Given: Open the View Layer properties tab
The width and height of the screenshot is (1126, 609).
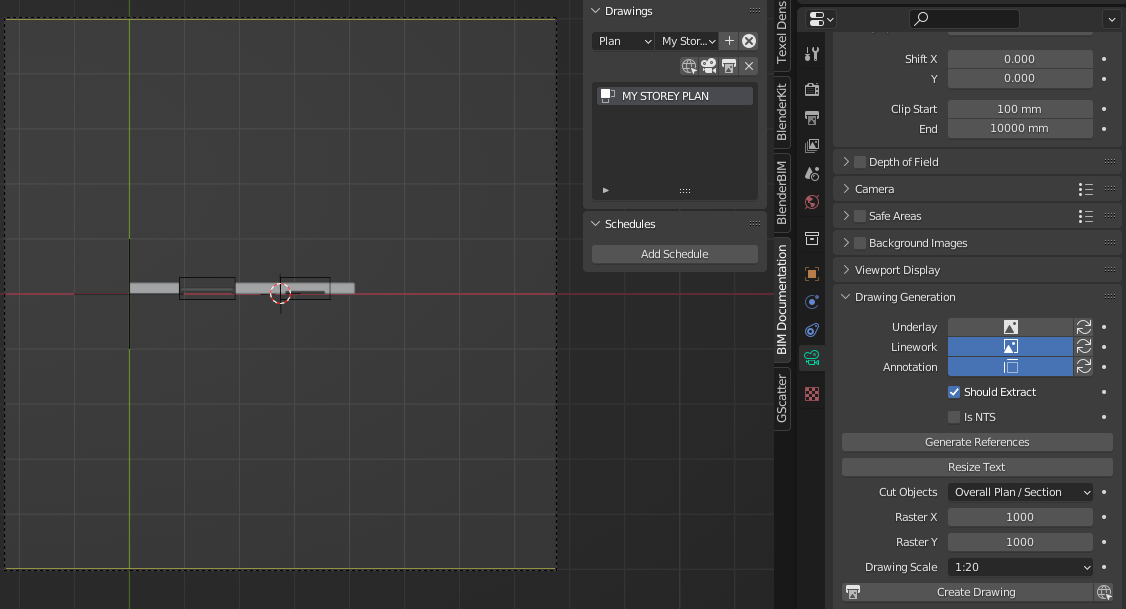Looking at the screenshot, I should coord(811,146).
